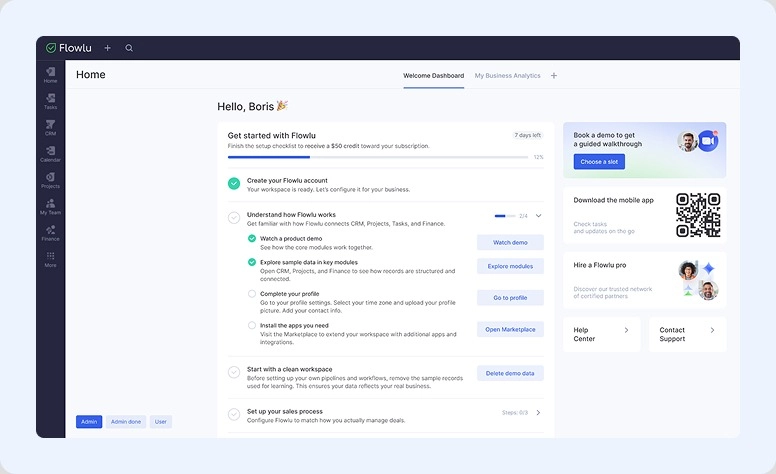Click the presenter avatar on demo card
The width and height of the screenshot is (776, 474).
point(687,142)
